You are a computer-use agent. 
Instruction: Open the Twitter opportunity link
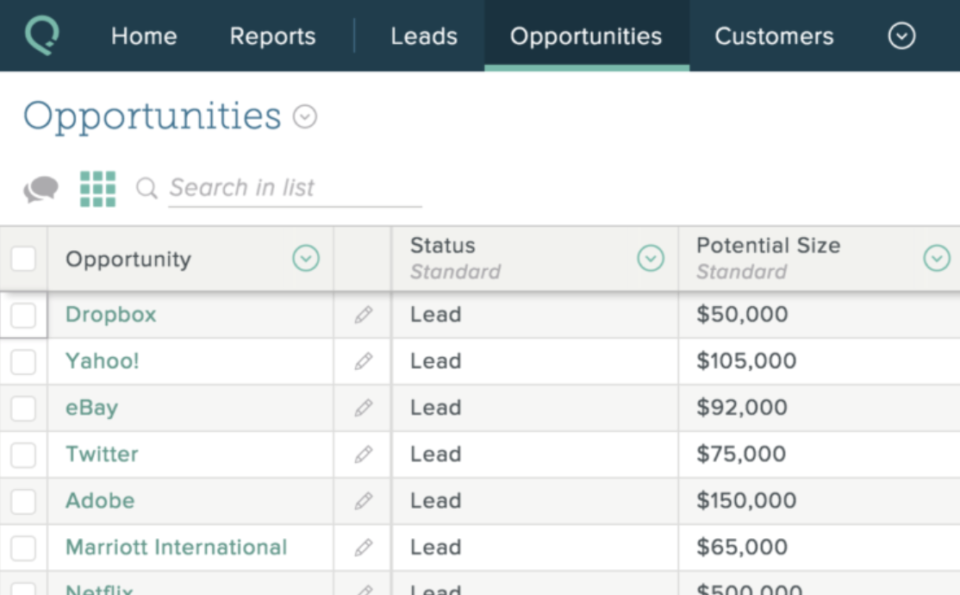pos(102,454)
